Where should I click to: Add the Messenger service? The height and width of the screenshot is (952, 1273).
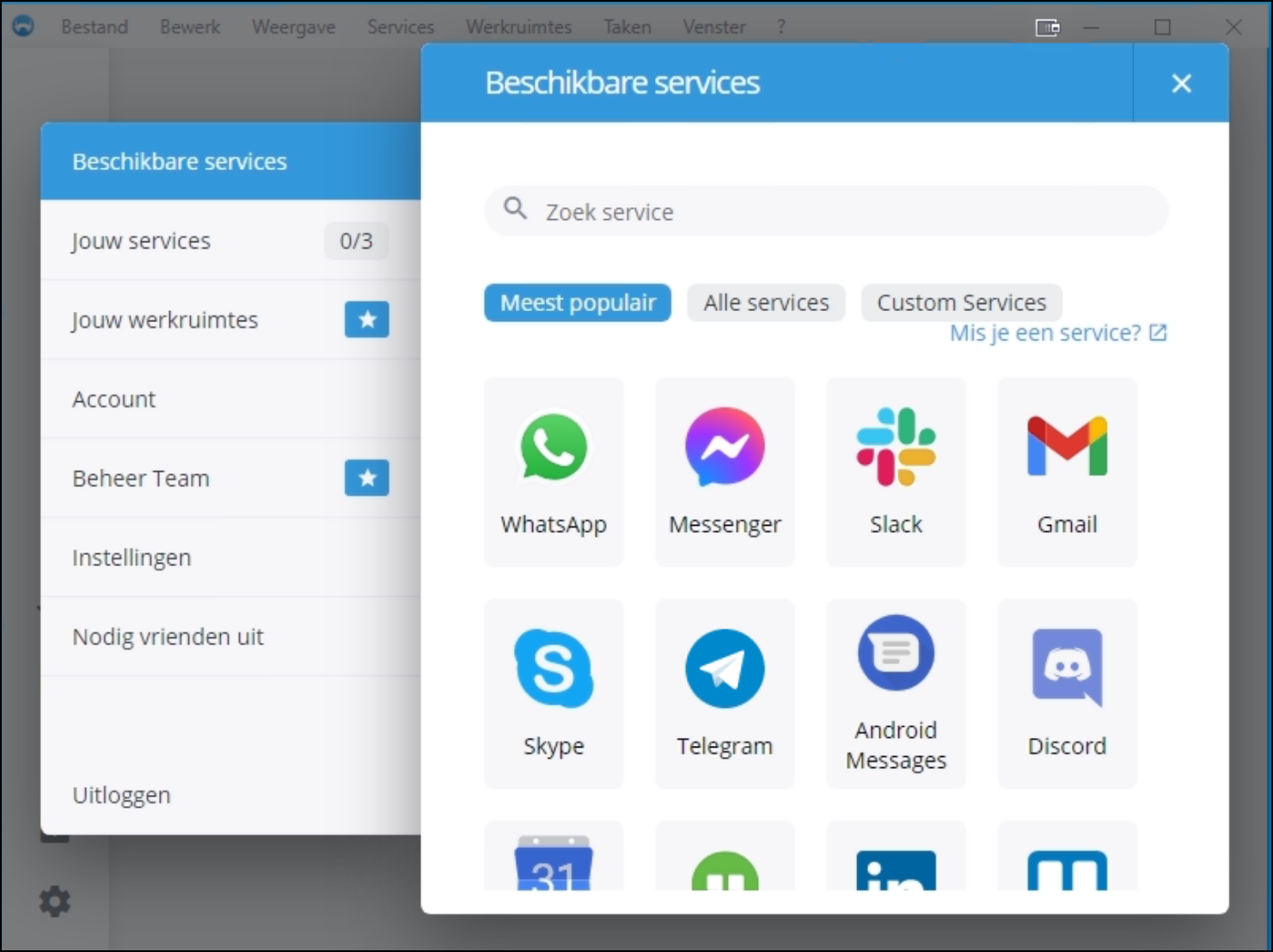click(725, 472)
